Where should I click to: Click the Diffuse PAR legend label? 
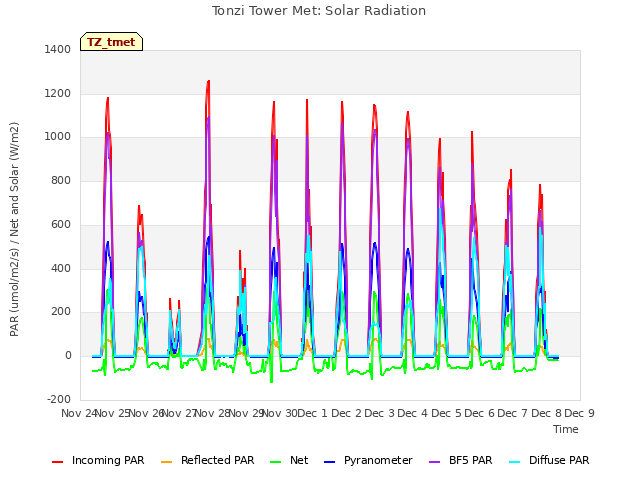(559, 460)
